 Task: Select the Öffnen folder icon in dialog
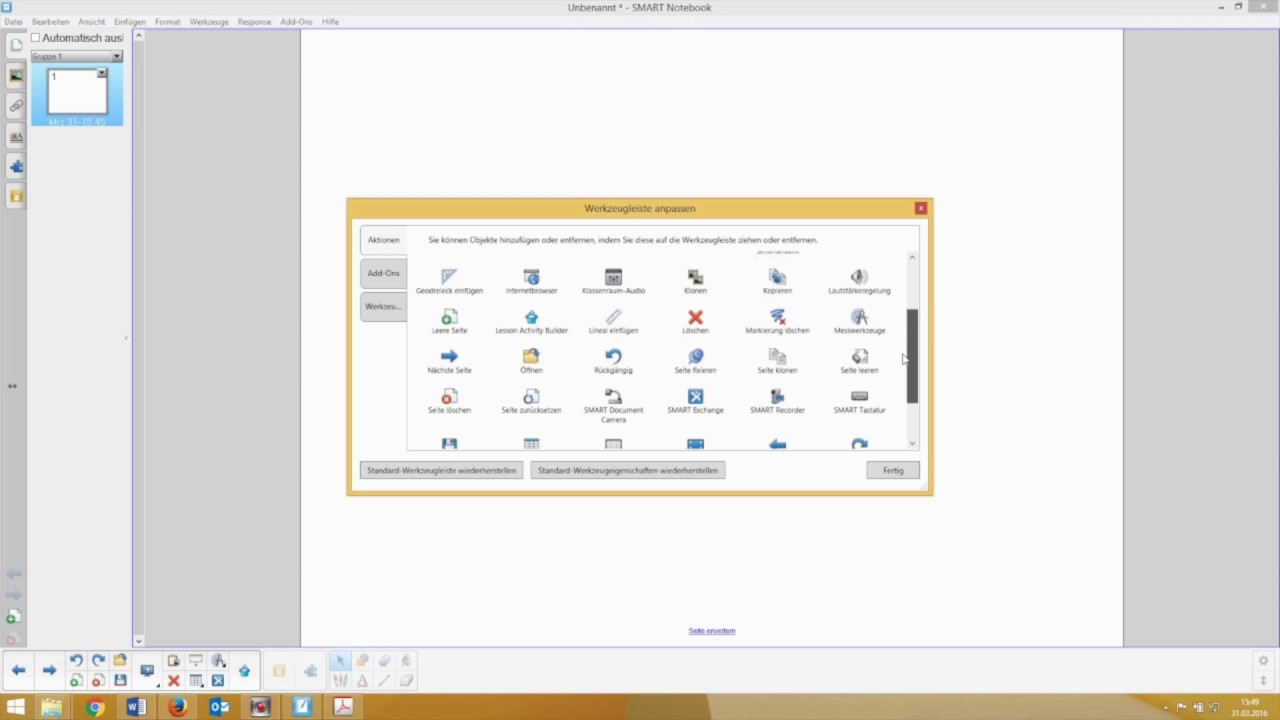[x=531, y=356]
